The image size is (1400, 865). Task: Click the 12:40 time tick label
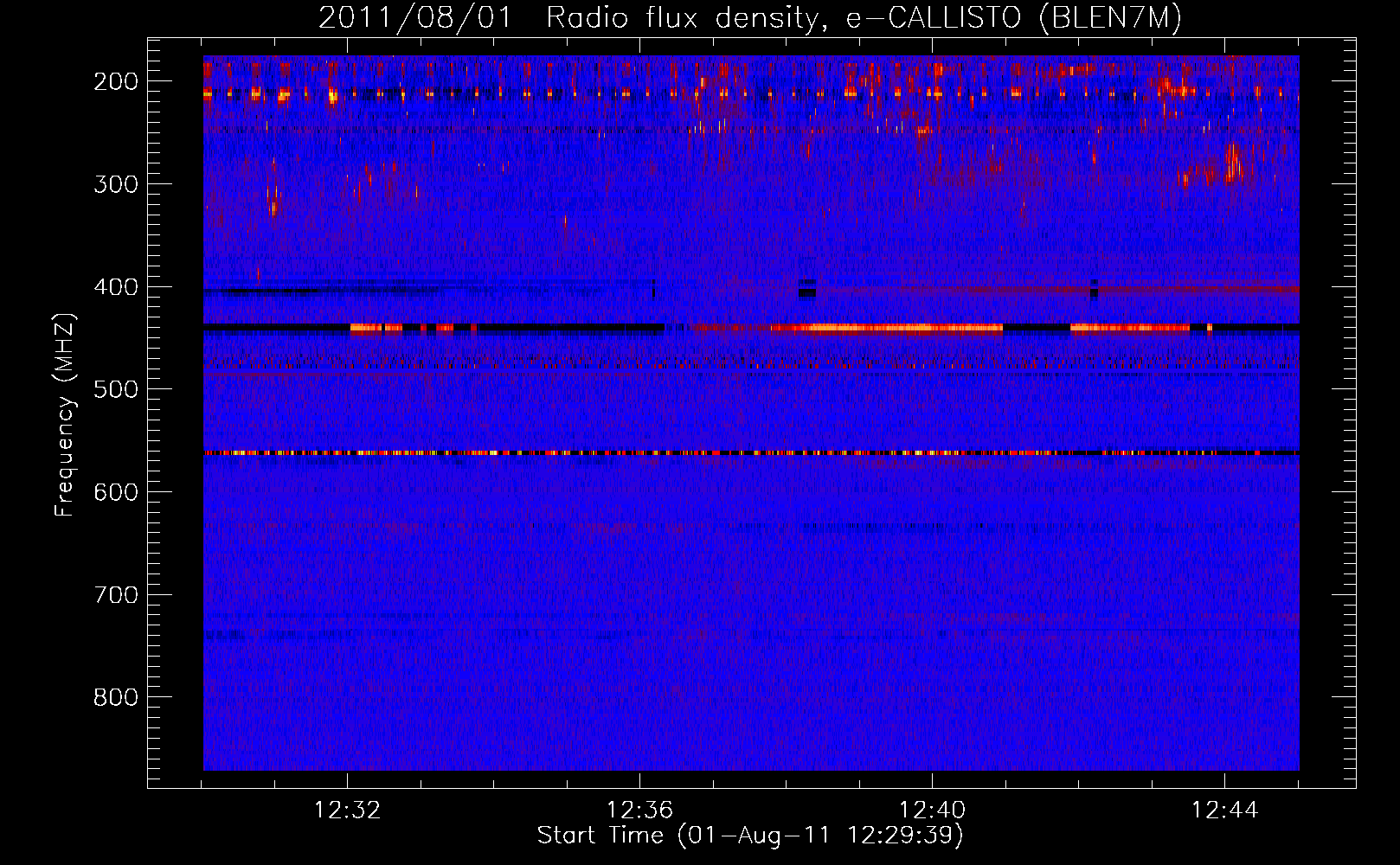(933, 811)
